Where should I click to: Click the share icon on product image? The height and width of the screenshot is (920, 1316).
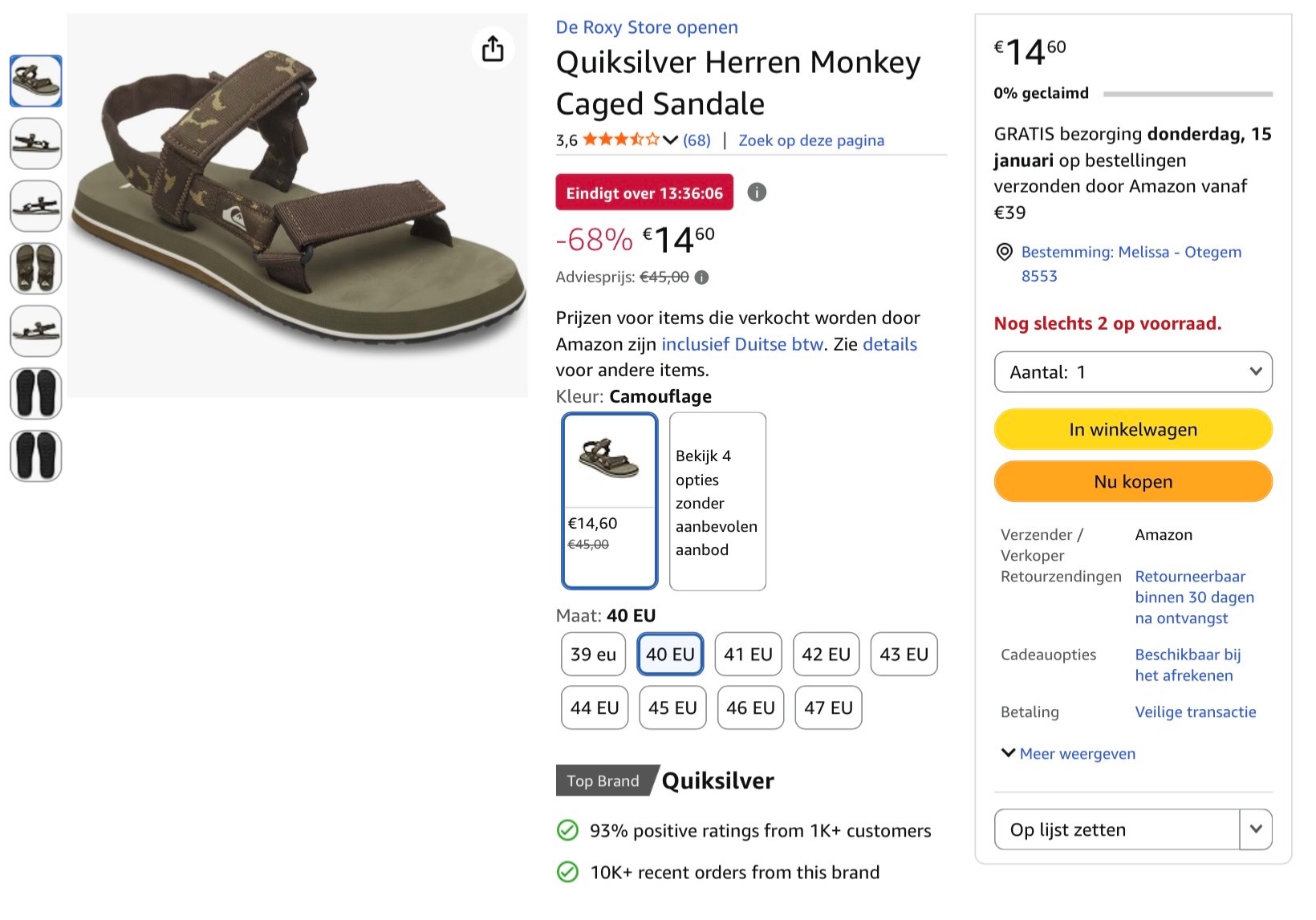coord(493,49)
